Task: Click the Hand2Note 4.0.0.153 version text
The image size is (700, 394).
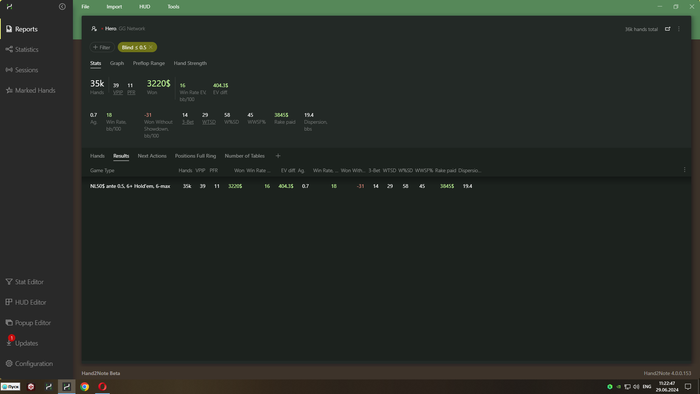Action: pos(667,373)
